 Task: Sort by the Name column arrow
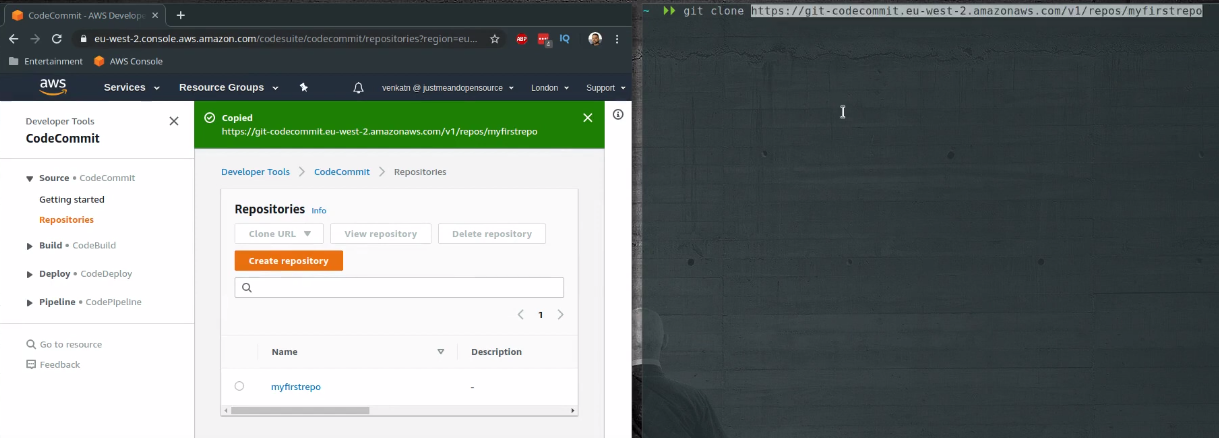pyautogui.click(x=441, y=352)
